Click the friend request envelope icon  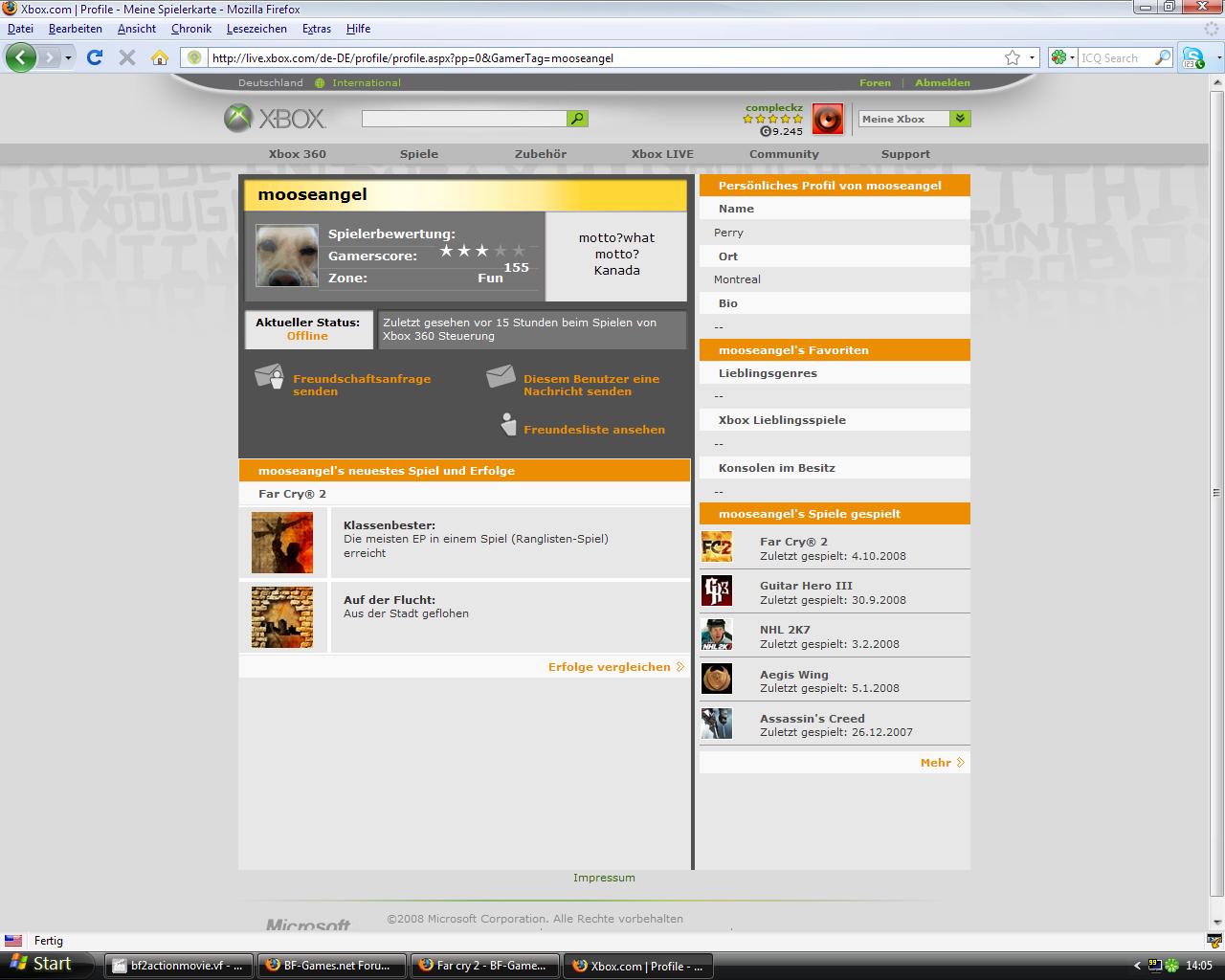point(270,379)
